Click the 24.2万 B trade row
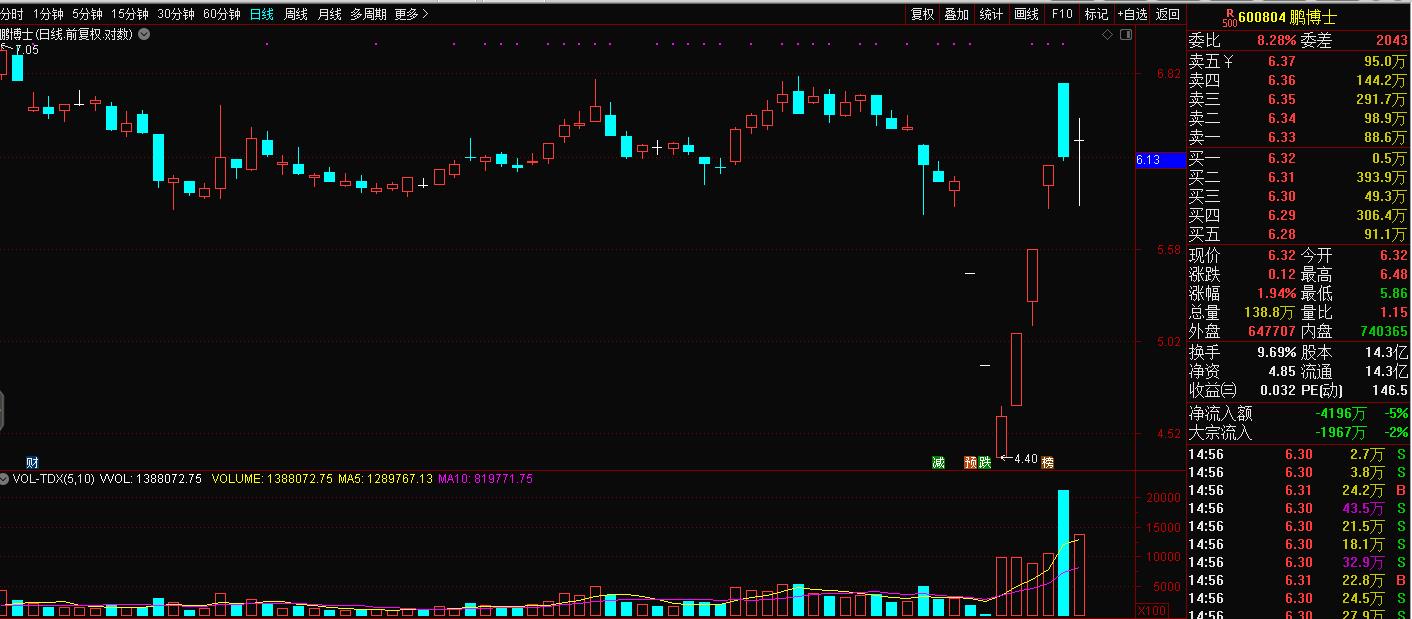1412x619 pixels. coord(1299,491)
